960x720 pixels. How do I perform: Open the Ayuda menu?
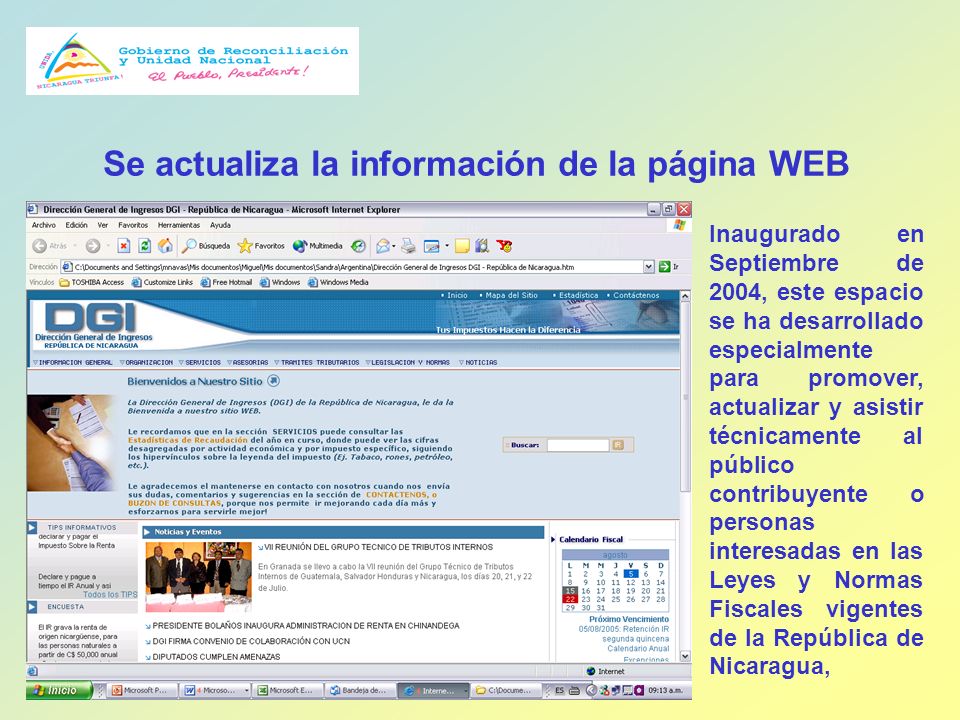point(220,225)
